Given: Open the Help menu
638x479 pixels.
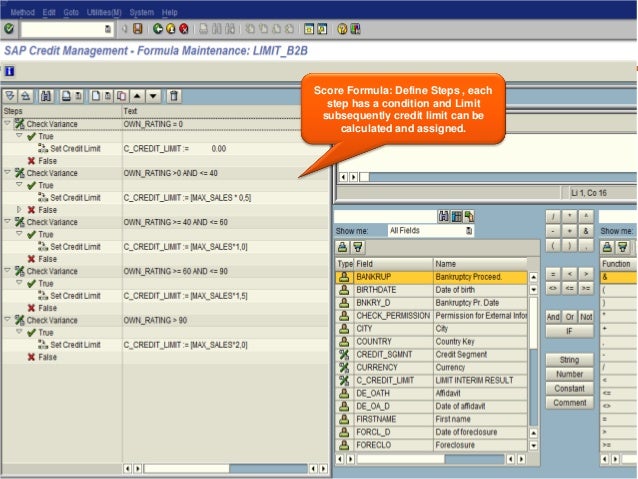Looking at the screenshot, I should point(169,13).
